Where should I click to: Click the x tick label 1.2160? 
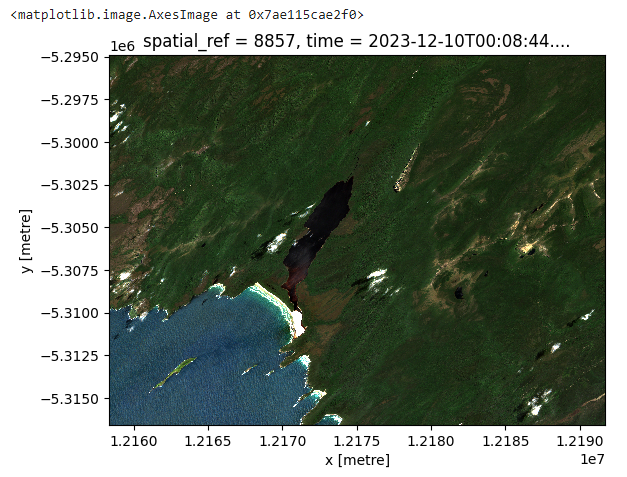click(x=134, y=441)
